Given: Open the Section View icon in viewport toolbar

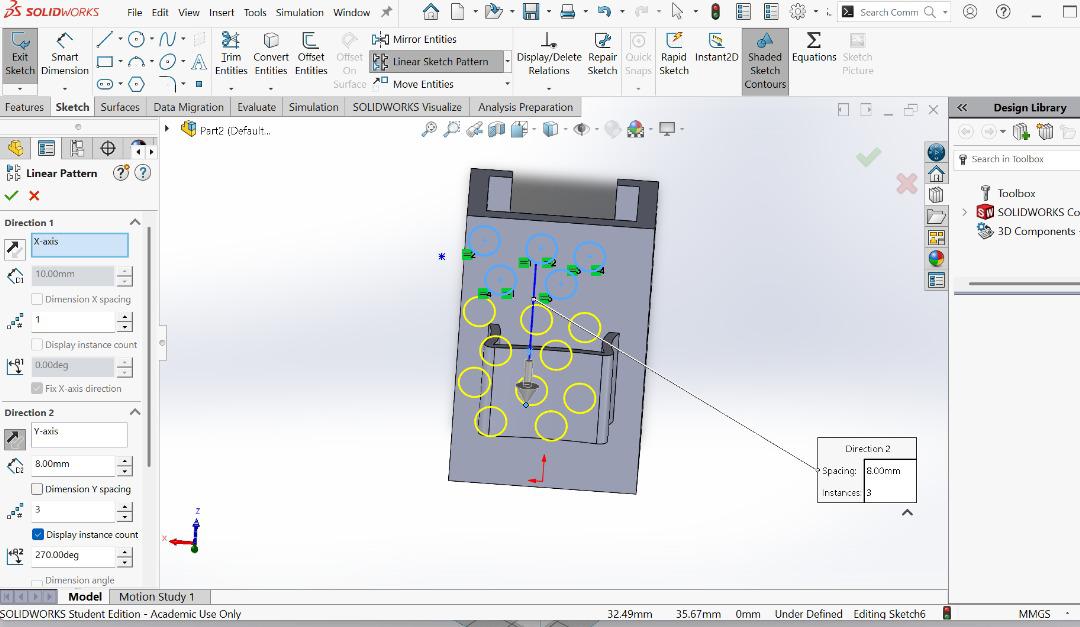Looking at the screenshot, I should [x=497, y=130].
